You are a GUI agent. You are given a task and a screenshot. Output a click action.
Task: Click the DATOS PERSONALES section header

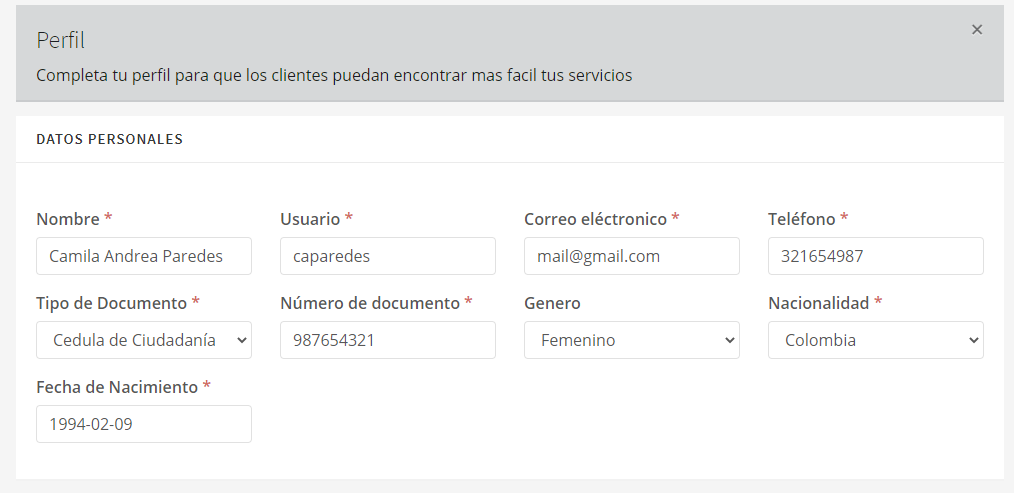point(109,140)
